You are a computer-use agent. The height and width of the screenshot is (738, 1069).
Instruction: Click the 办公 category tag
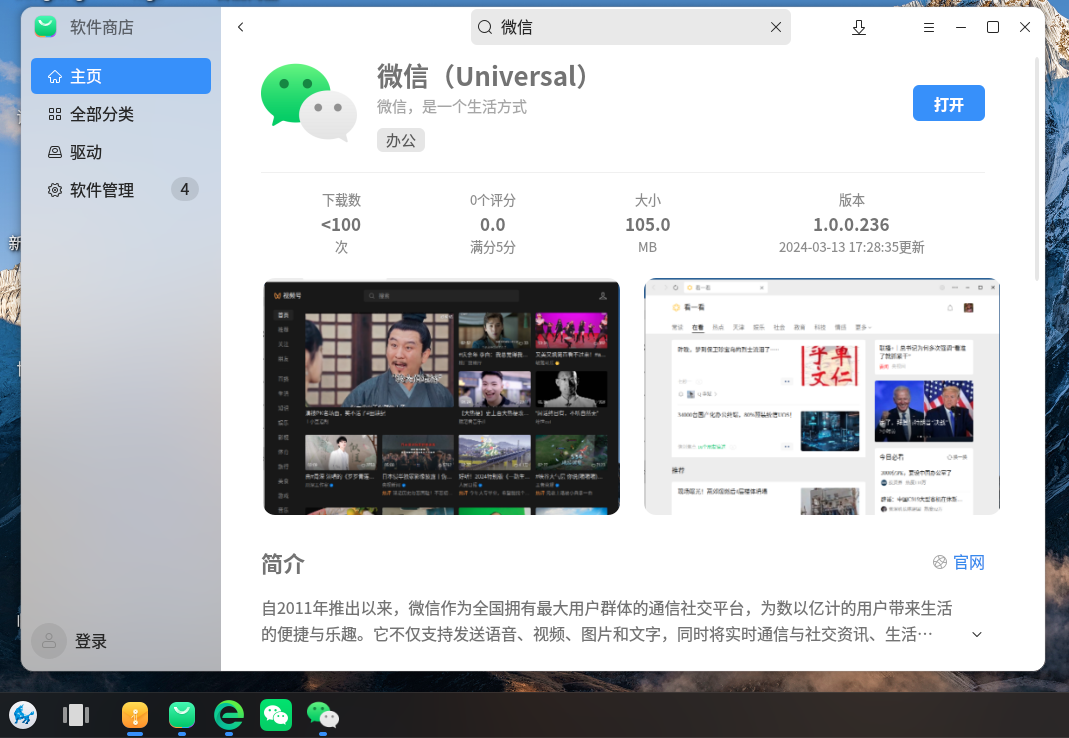click(401, 140)
